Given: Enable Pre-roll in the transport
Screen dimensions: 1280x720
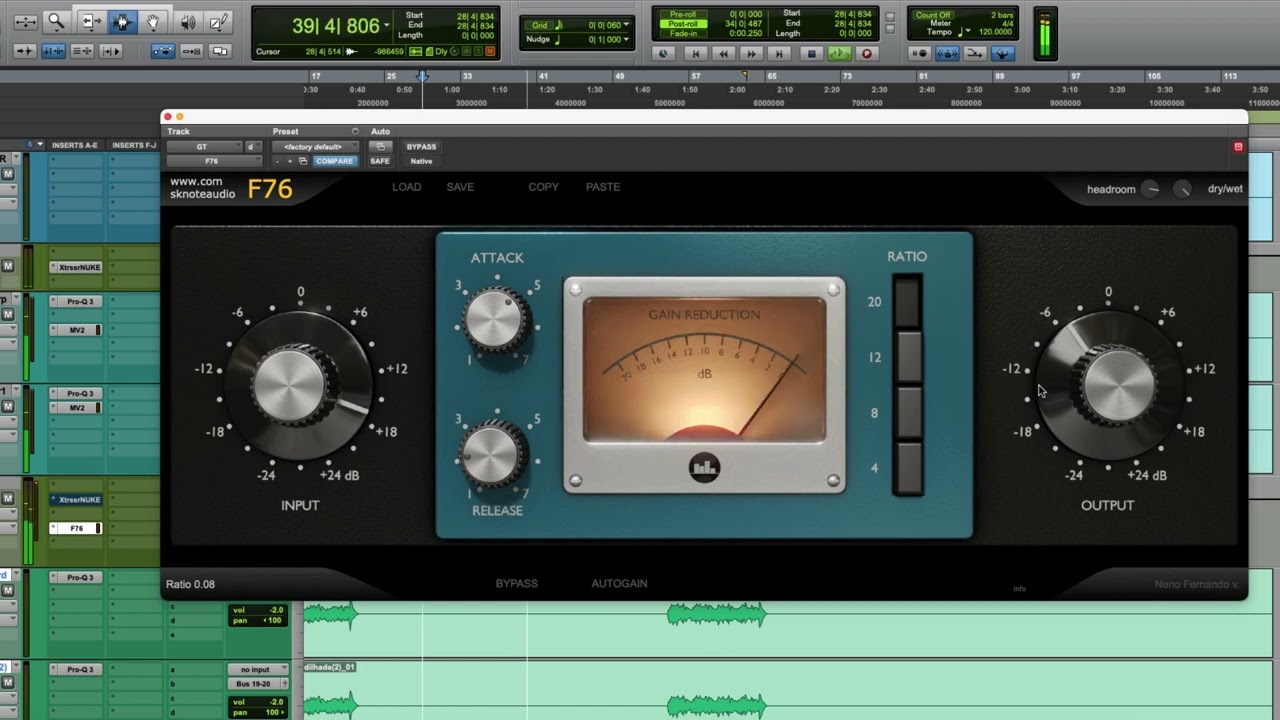Looking at the screenshot, I should (x=683, y=15).
